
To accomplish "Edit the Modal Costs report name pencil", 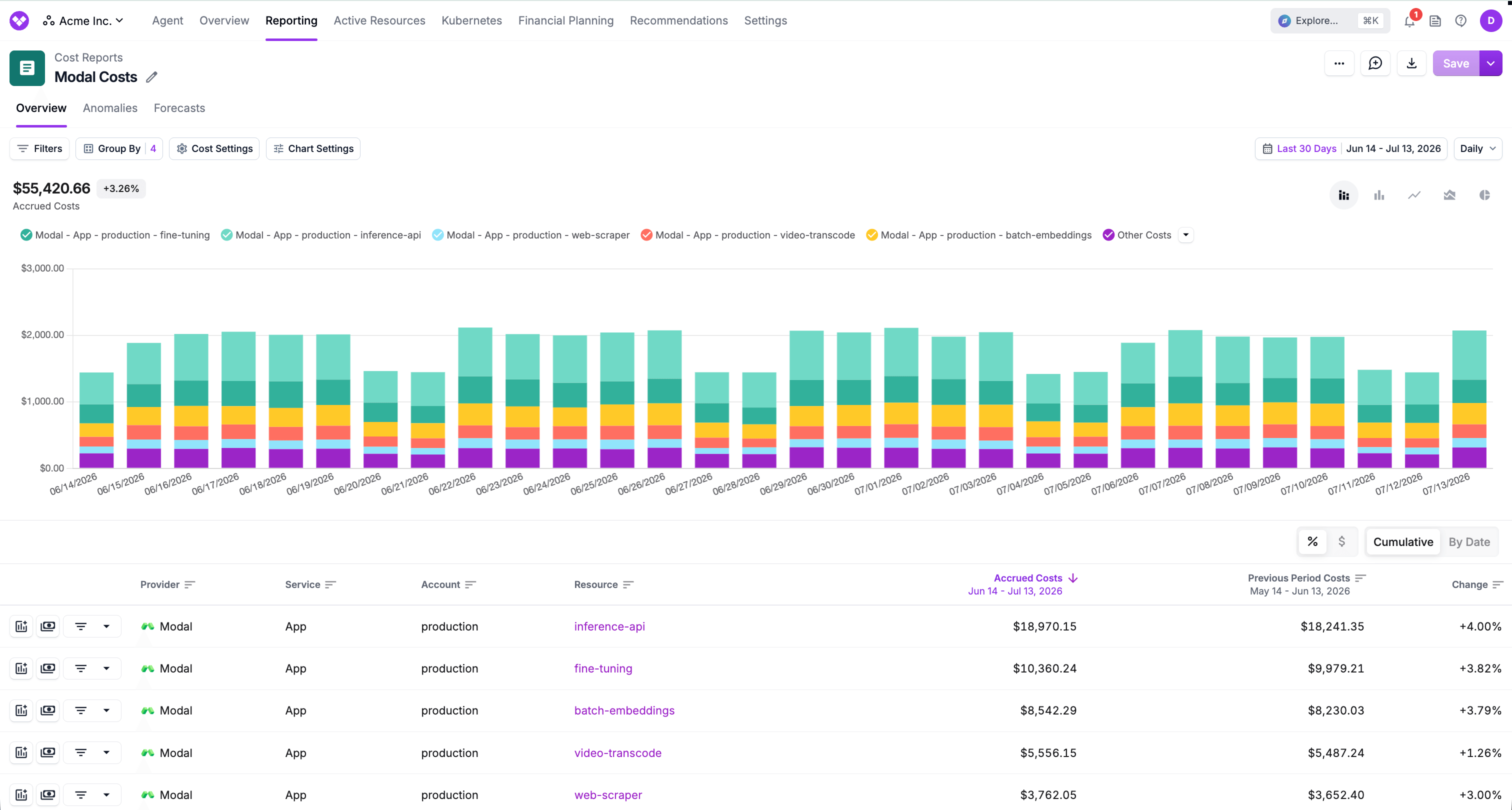I will 151,77.
